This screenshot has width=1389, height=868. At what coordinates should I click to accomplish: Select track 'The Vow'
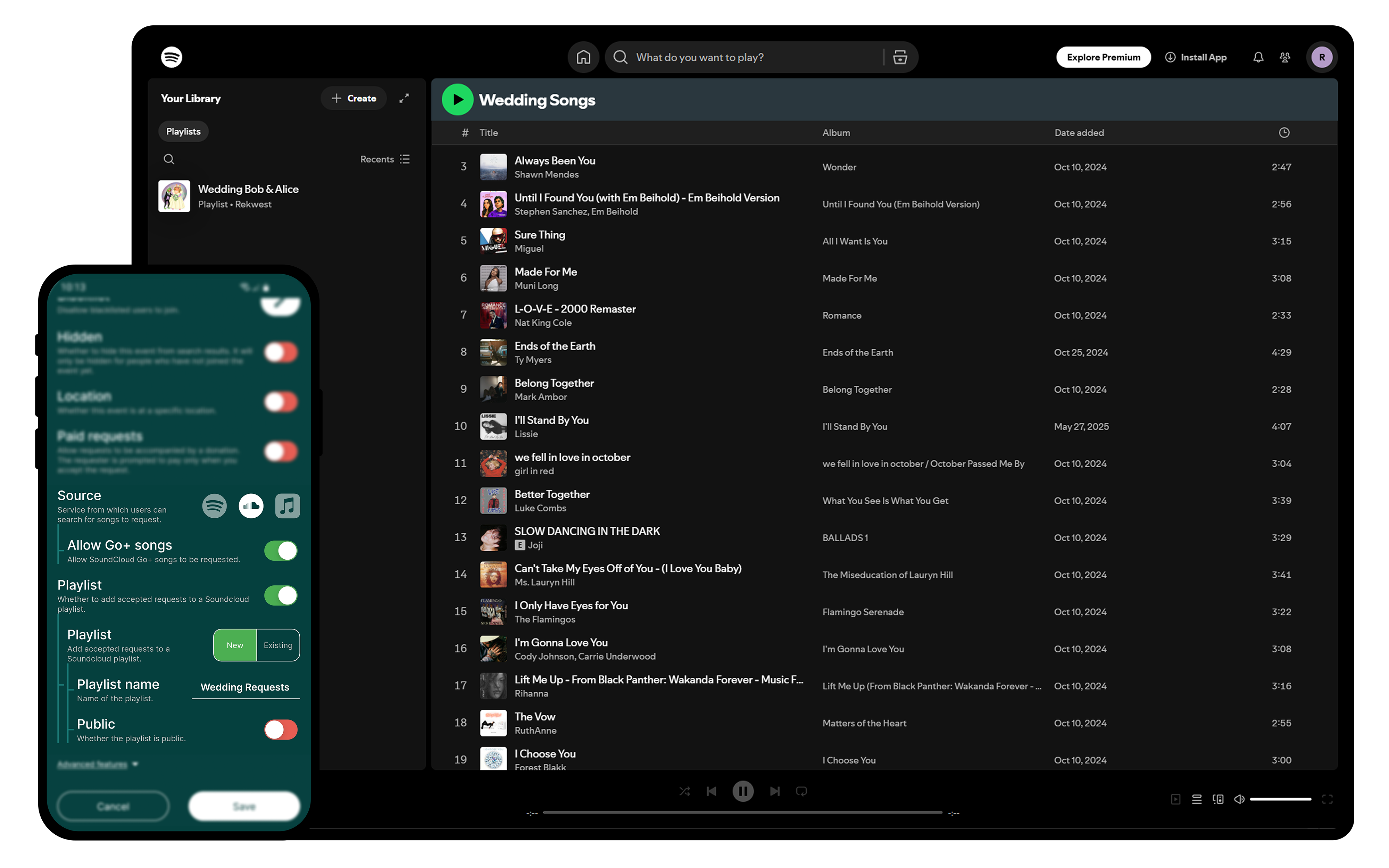coord(534,716)
